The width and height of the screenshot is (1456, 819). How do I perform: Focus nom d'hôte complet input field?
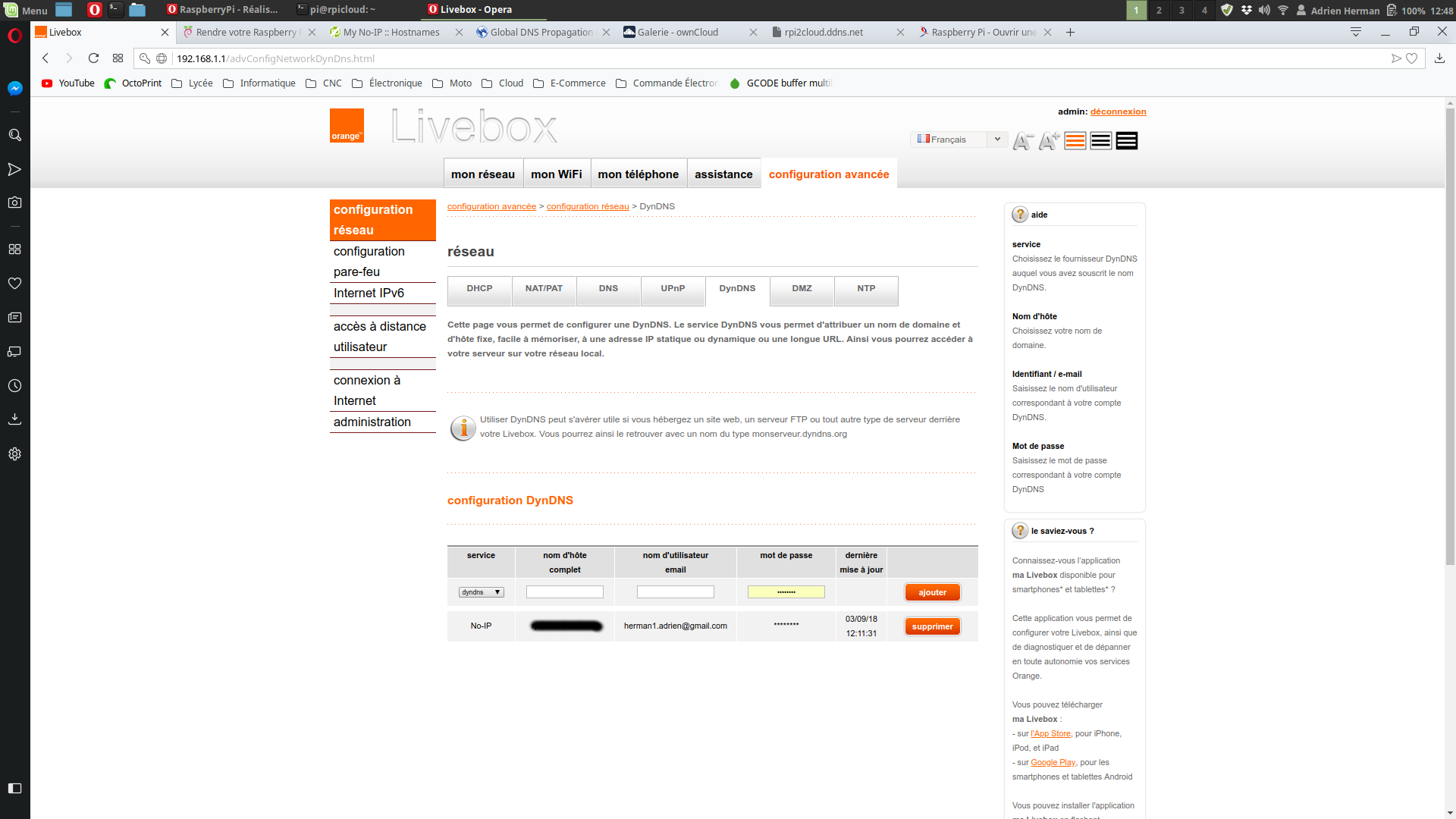tap(564, 592)
